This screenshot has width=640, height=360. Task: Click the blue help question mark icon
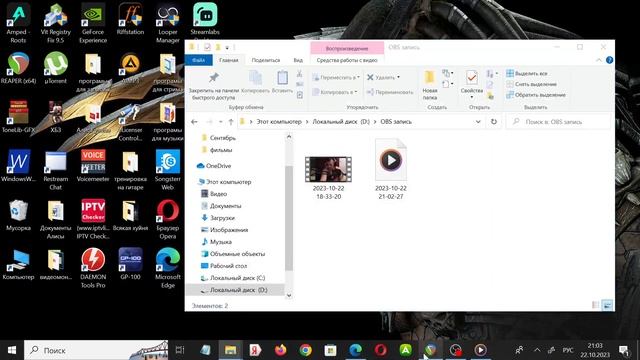(x=609, y=60)
